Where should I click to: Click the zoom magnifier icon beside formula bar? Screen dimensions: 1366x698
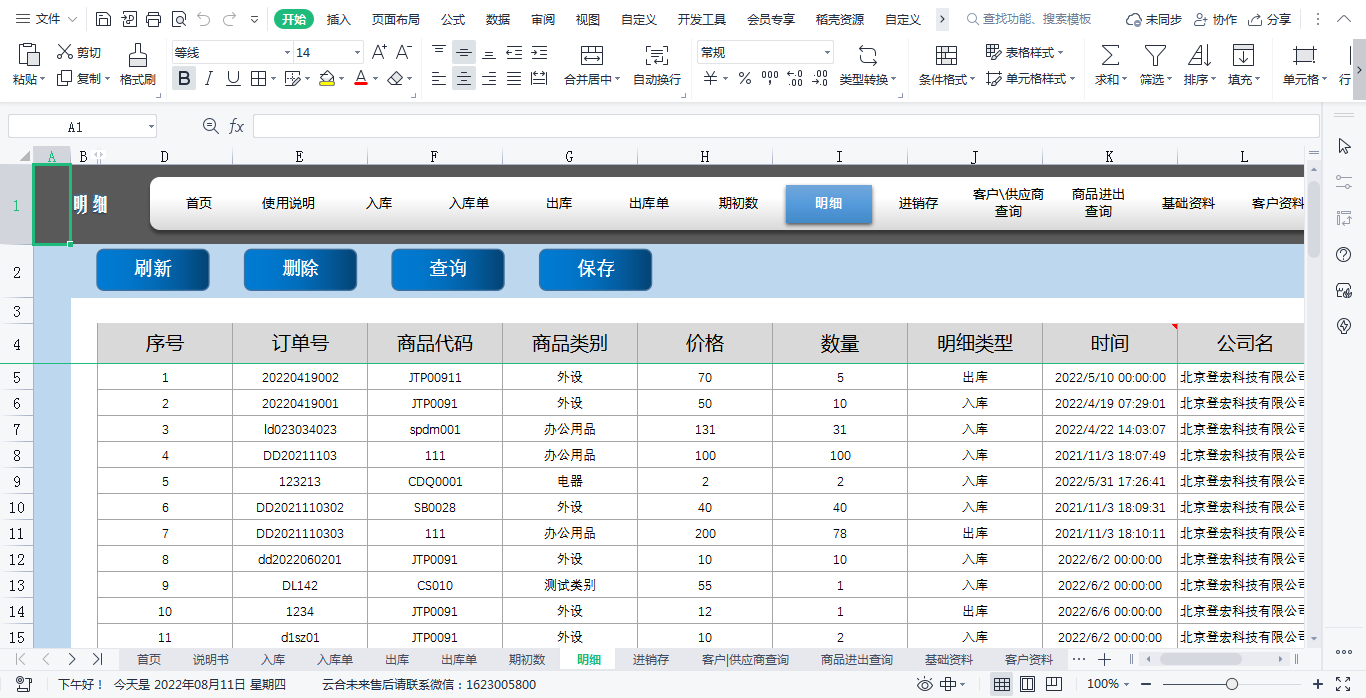(211, 126)
